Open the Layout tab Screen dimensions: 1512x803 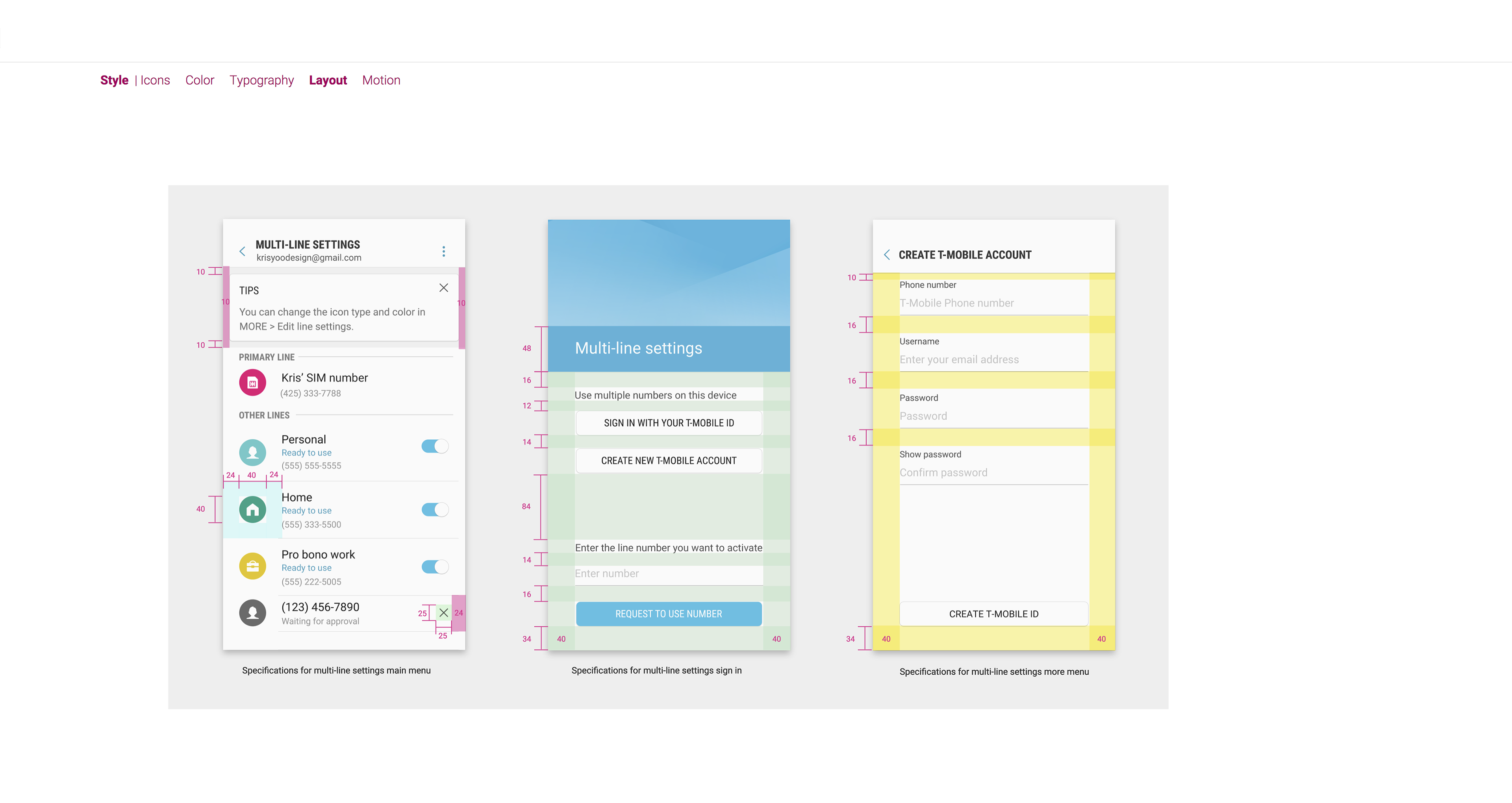click(x=328, y=80)
